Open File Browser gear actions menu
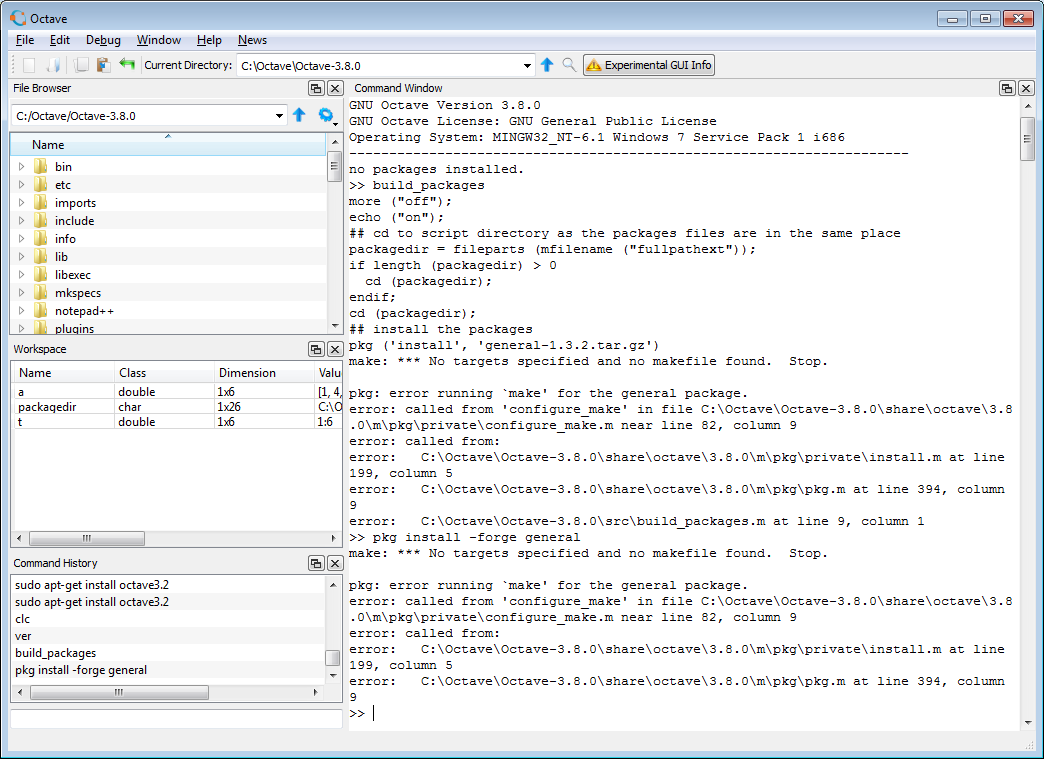The width and height of the screenshot is (1044, 759). 326,116
